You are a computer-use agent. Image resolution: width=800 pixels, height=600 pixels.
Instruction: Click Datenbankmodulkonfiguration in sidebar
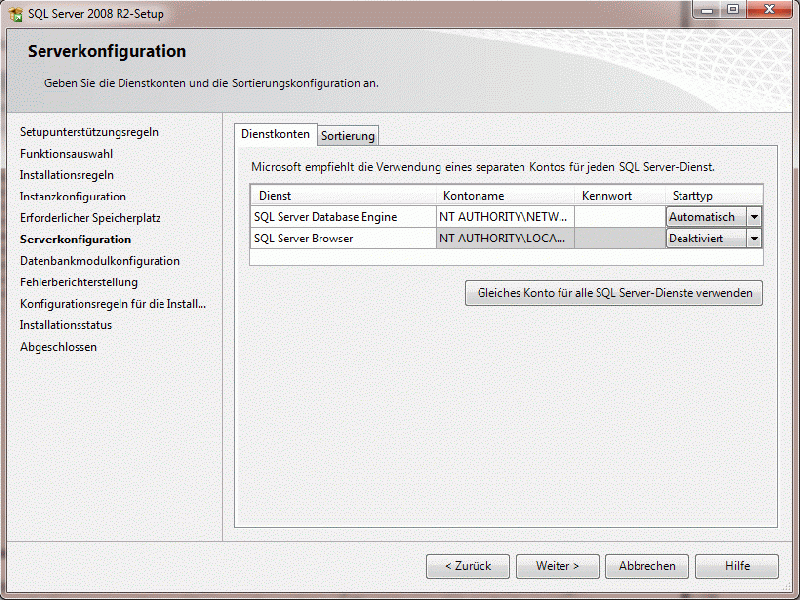click(100, 261)
